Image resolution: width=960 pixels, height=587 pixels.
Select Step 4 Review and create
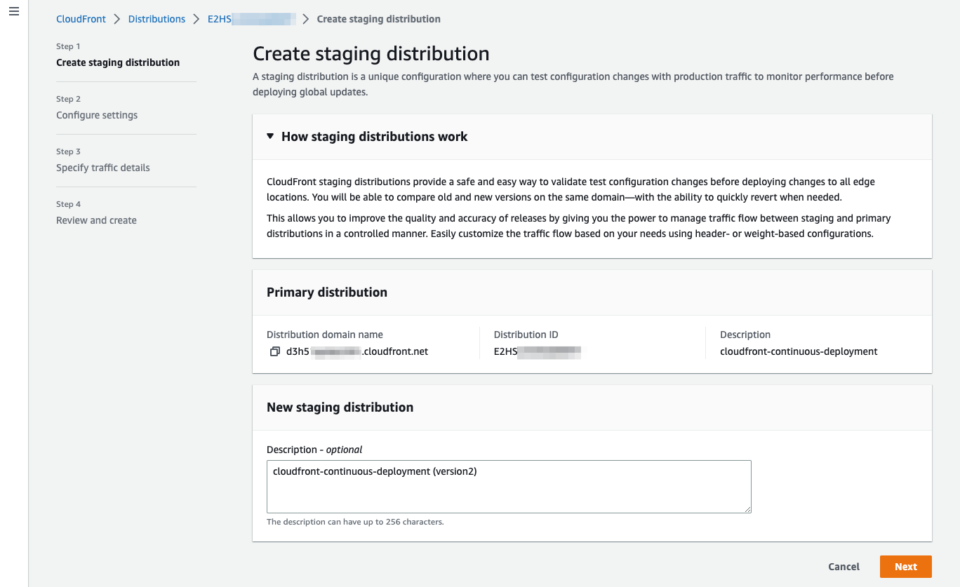96,219
